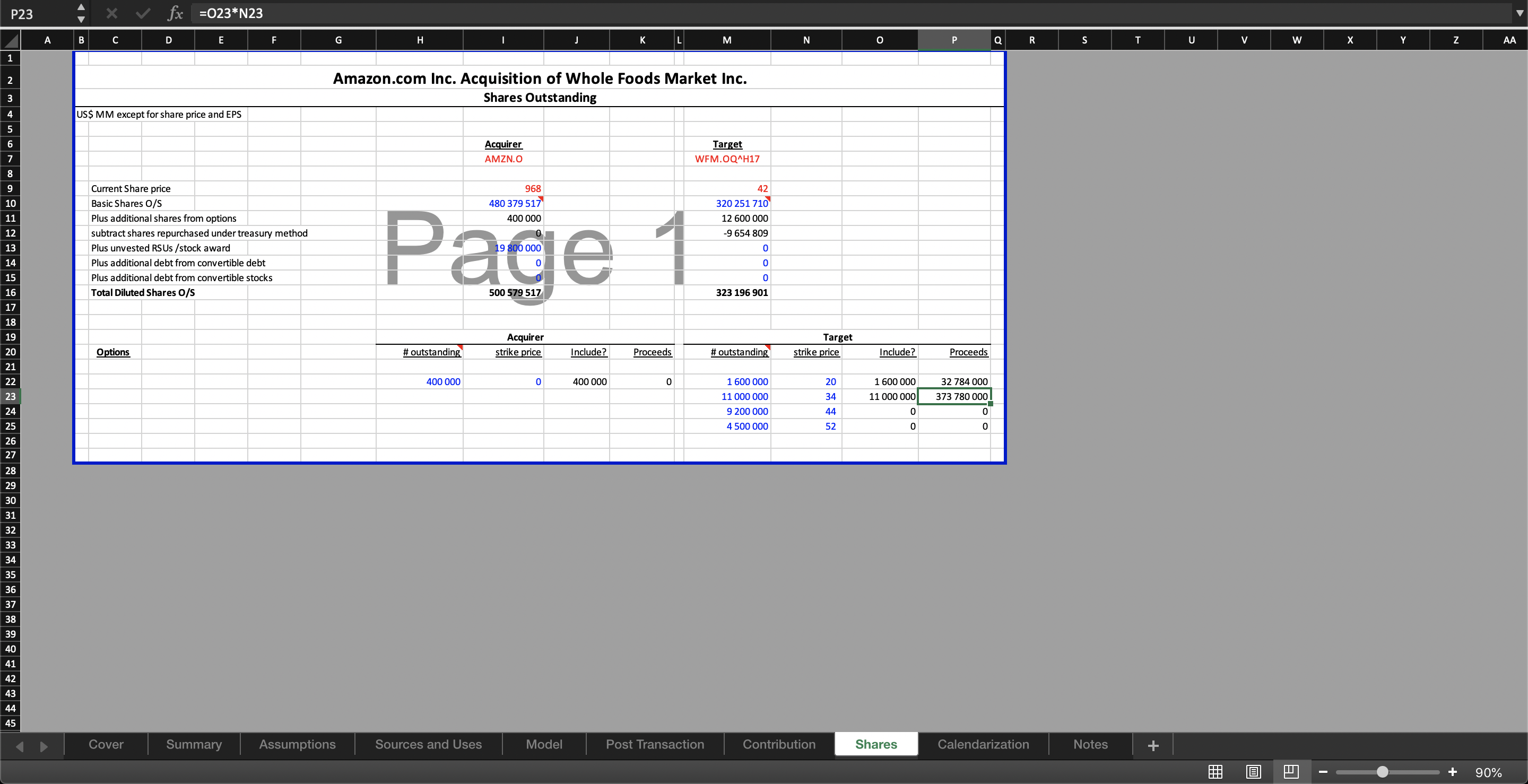This screenshot has width=1528, height=784.
Task: Open the Notes sheet tab
Action: pyautogui.click(x=1090, y=744)
